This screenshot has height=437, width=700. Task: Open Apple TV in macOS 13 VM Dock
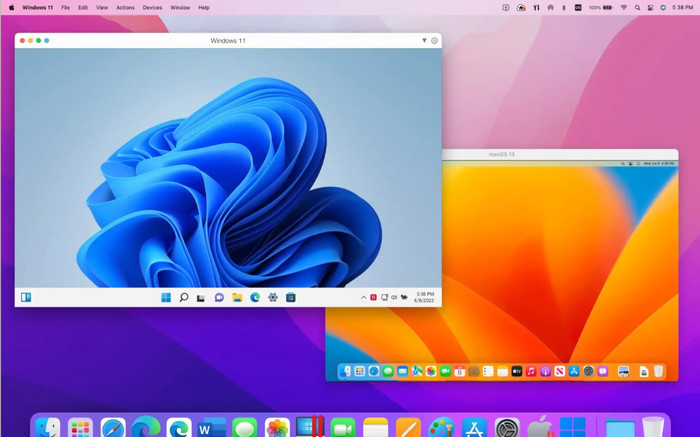pos(517,371)
